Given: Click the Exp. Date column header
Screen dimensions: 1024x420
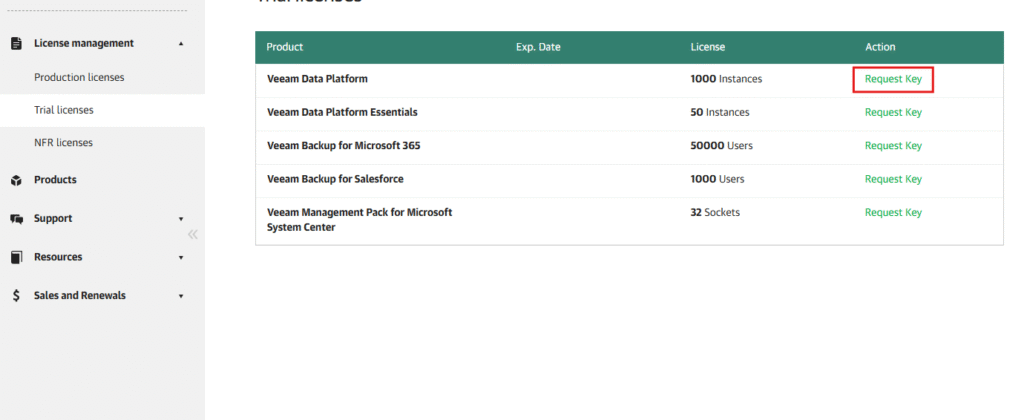Looking at the screenshot, I should tap(538, 47).
